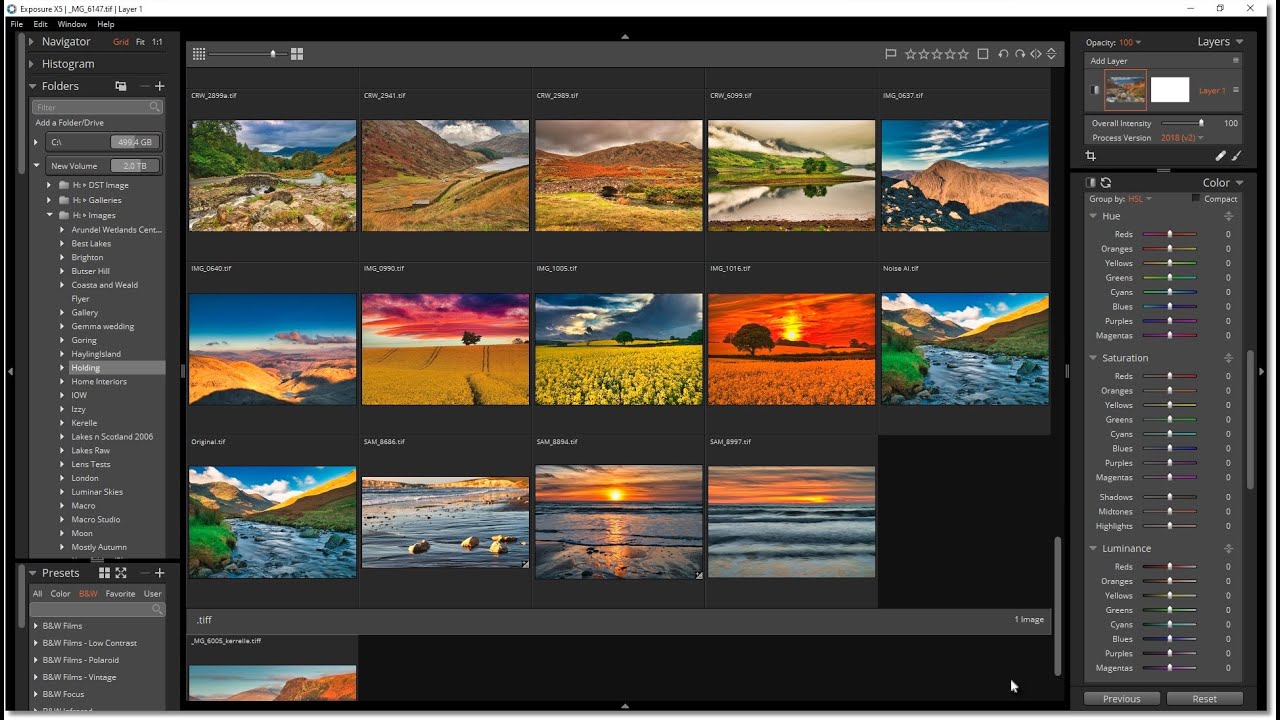This screenshot has height=720, width=1280.
Task: Click Saturation targeted adjustment icon
Action: coord(1229,358)
